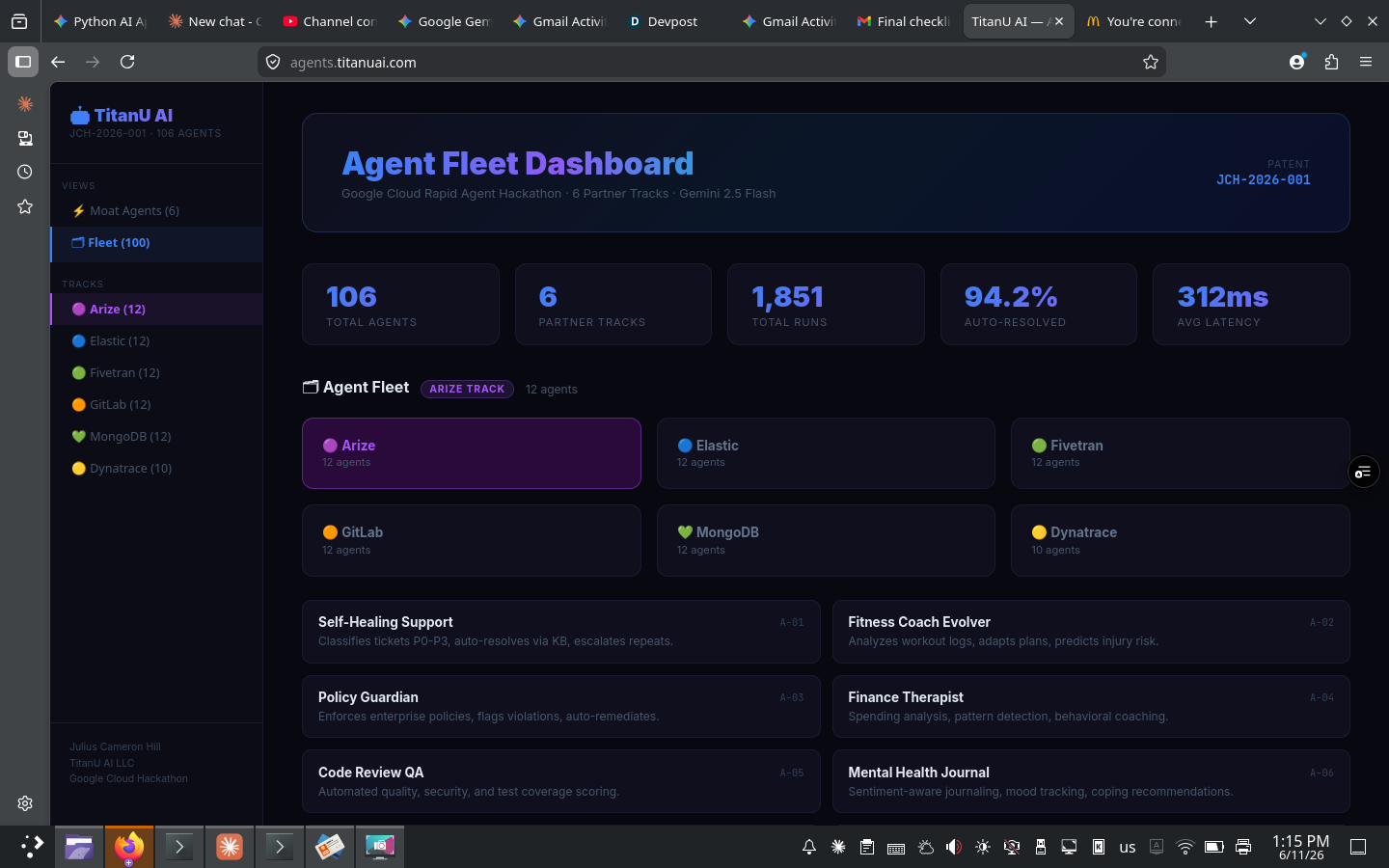Switch to the Google Gemini browser tab
Image resolution: width=1389 pixels, height=868 pixels.
click(444, 21)
